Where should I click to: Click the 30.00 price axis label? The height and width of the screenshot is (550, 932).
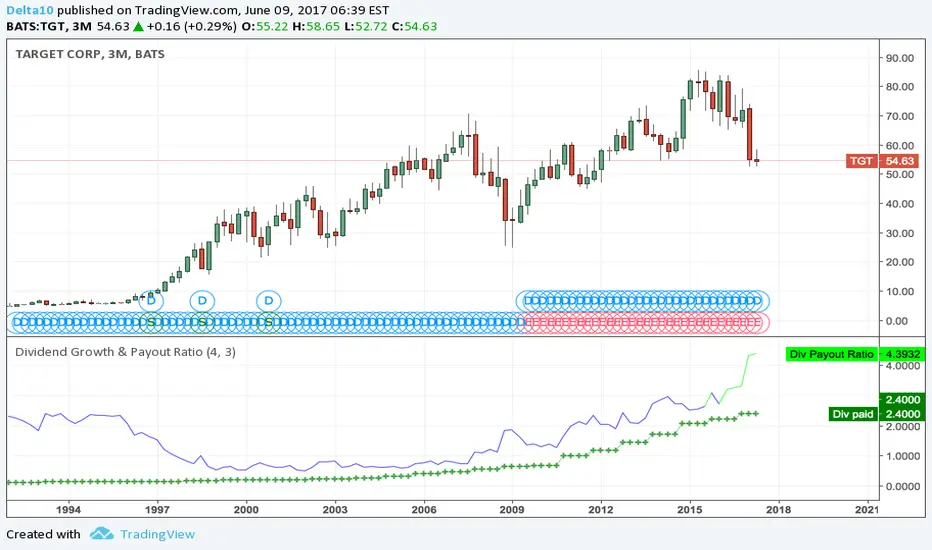[x=900, y=233]
